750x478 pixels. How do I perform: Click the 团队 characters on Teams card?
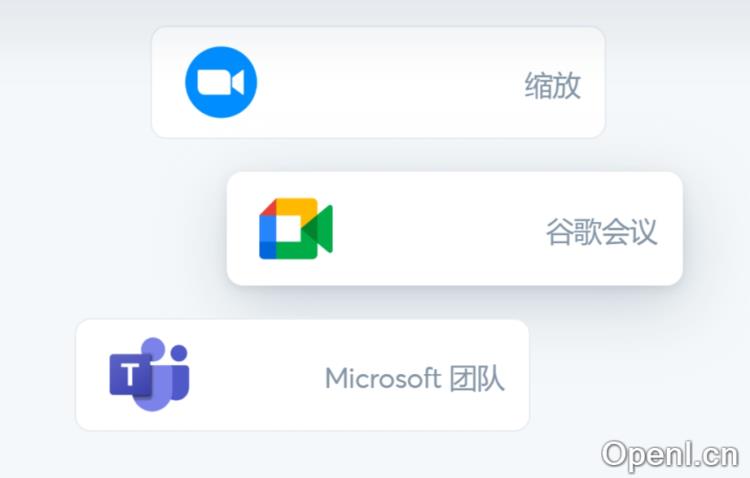point(476,378)
